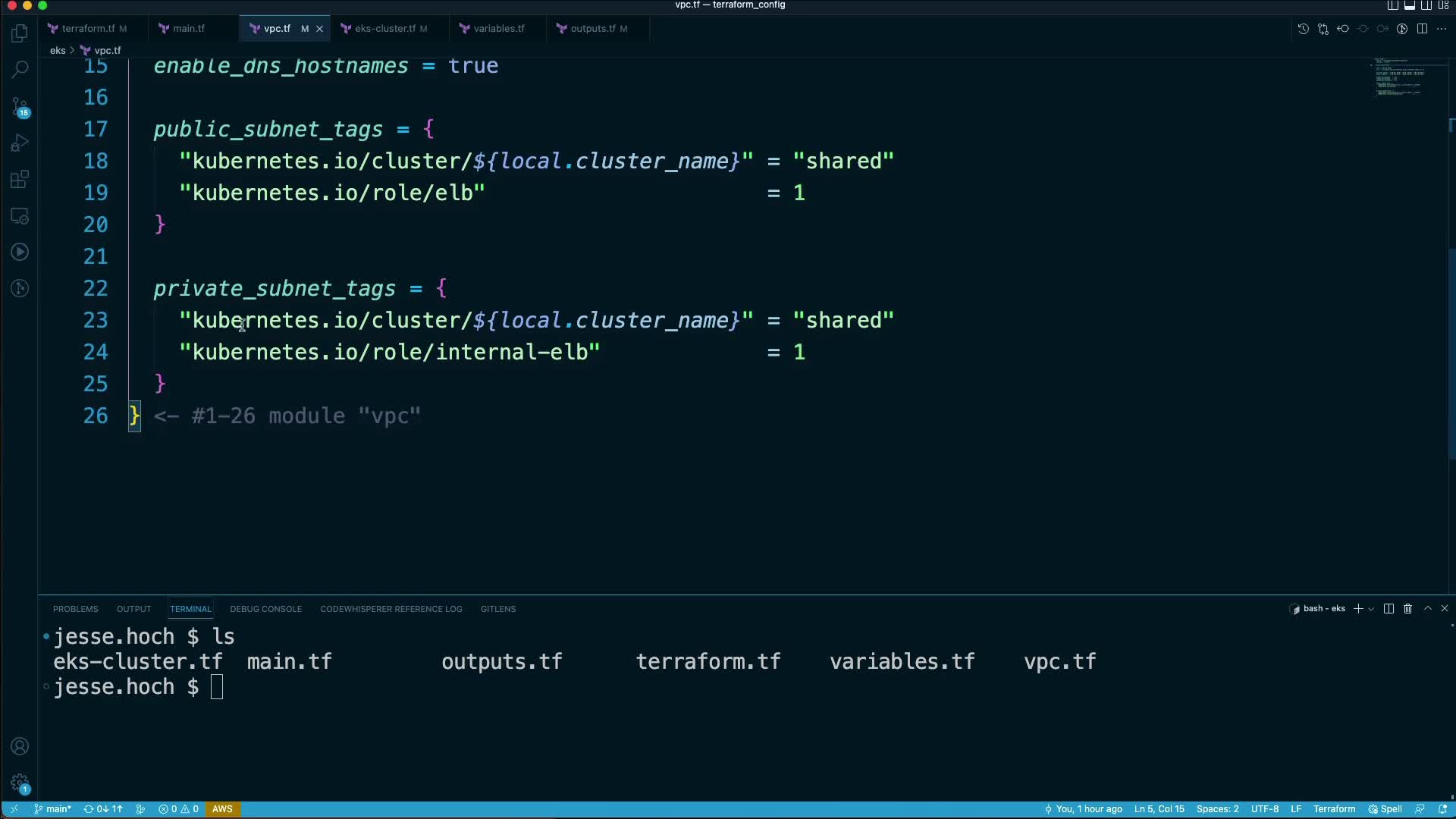Open the Extensions view icon
This screenshot has height=819, width=1456.
click(x=20, y=180)
